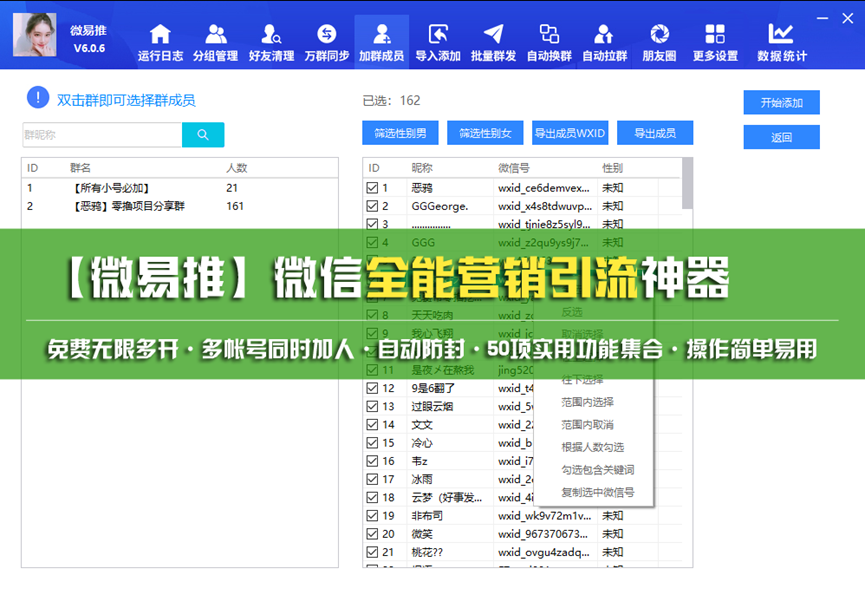865x608 pixels.
Task: Minimize the 微易推 window
Action: point(823,18)
